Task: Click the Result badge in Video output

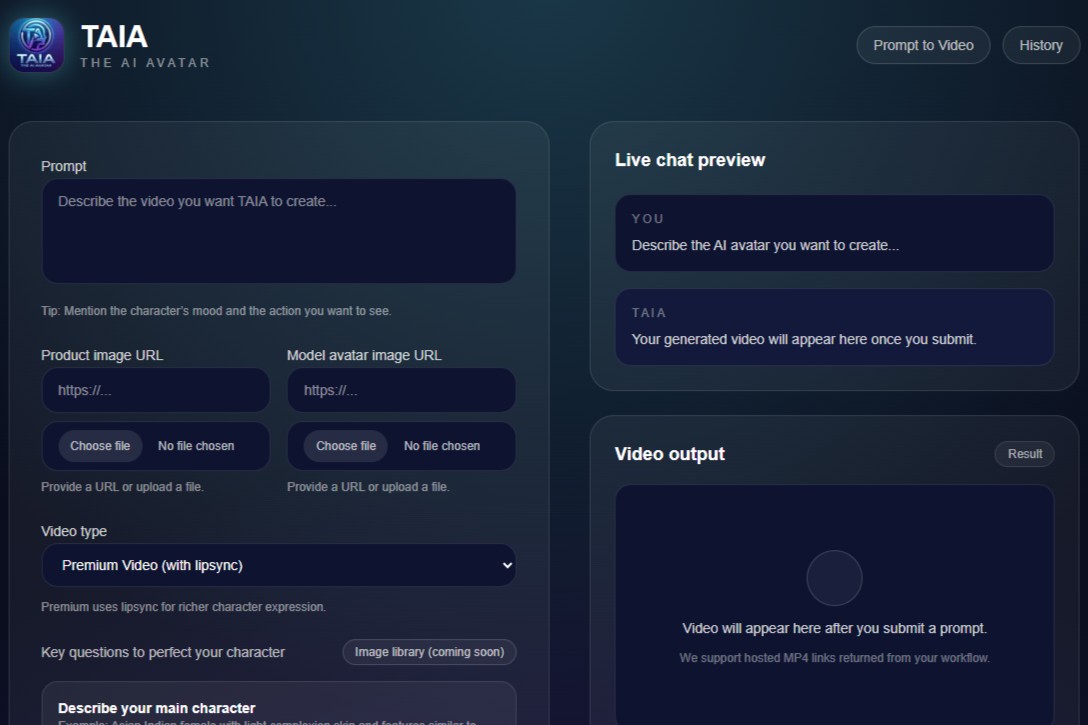Action: [1024, 454]
